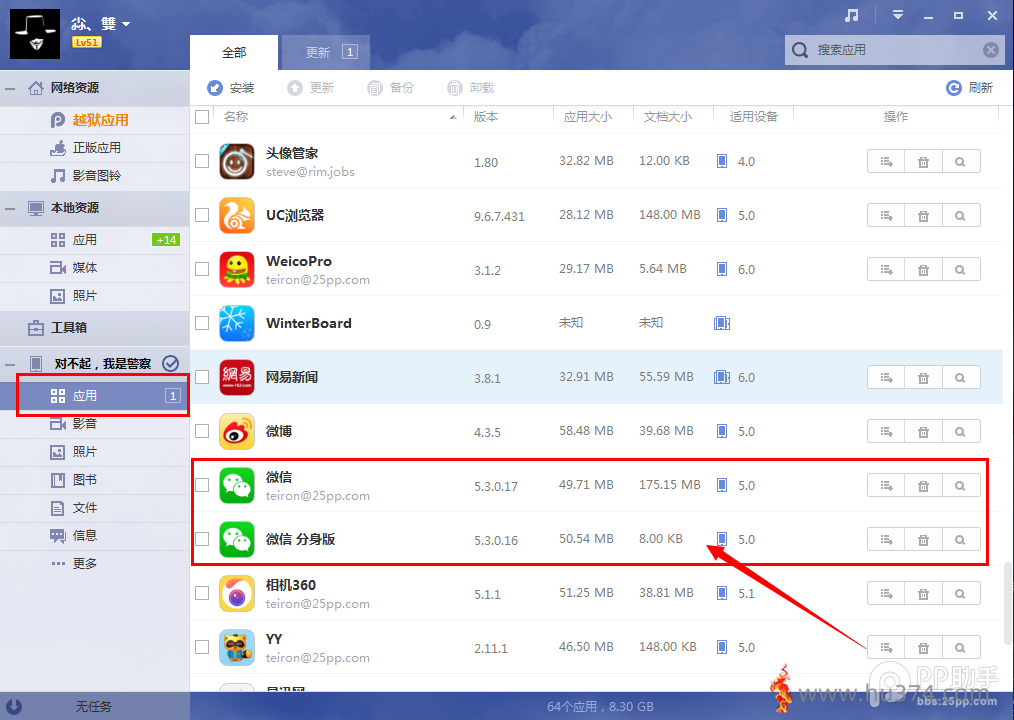Click the 网易新闻 app icon
1014x720 pixels.
pos(237,377)
